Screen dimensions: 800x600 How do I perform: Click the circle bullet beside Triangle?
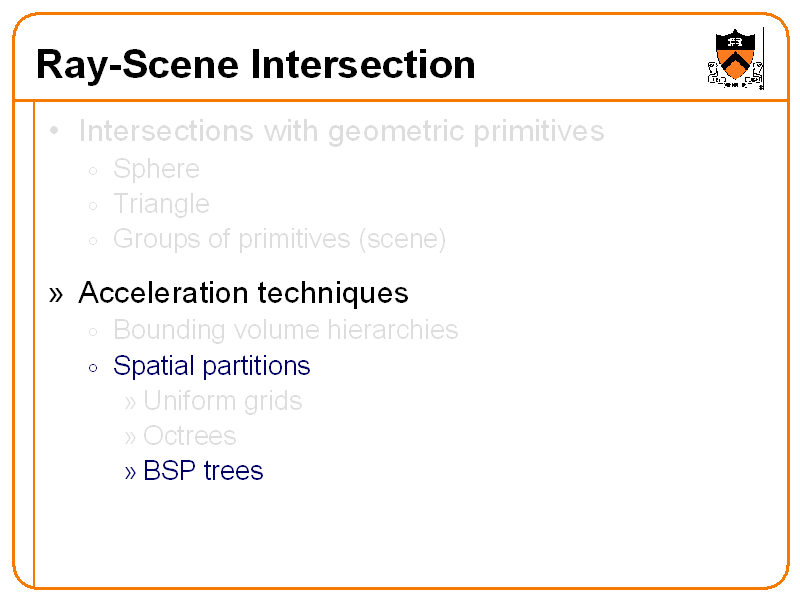(92, 206)
